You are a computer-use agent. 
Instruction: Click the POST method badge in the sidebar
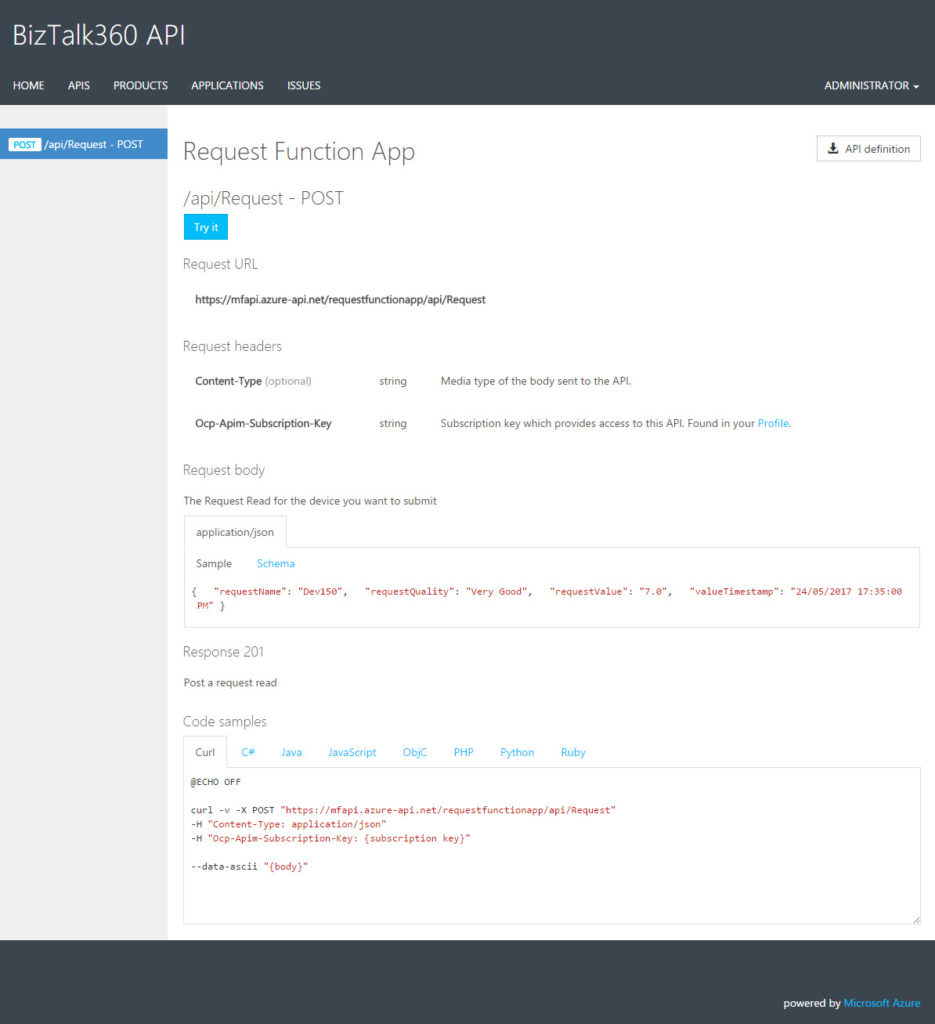(24, 144)
